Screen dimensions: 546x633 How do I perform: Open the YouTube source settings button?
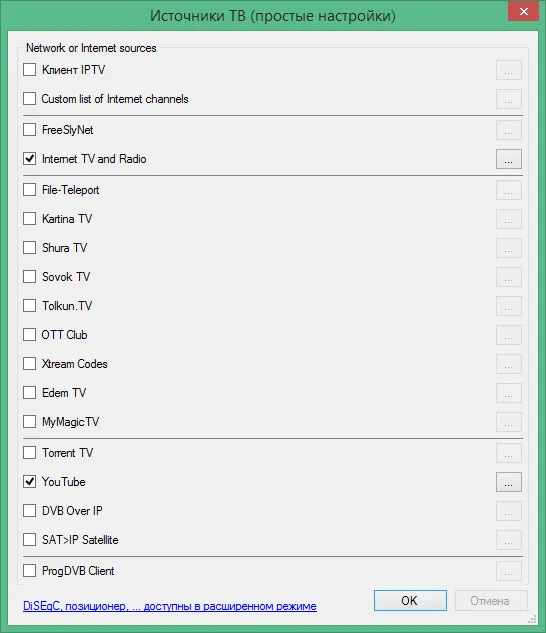tap(508, 482)
